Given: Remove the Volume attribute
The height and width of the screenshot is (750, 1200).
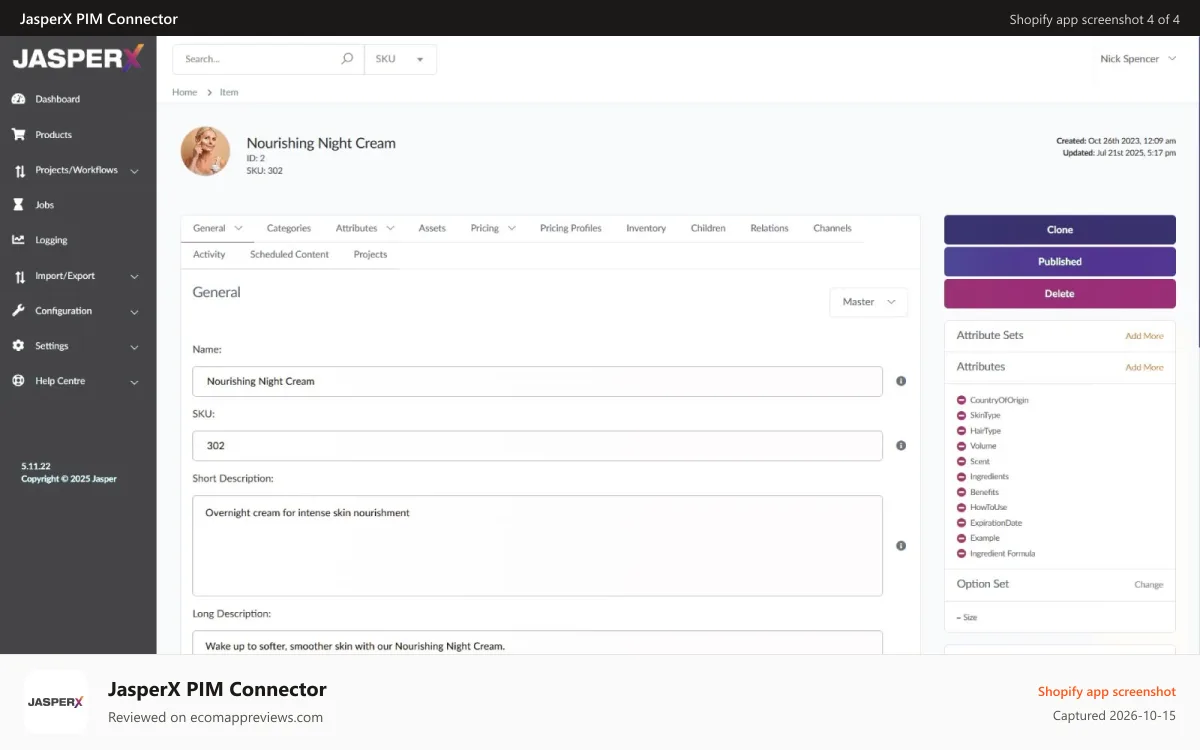Looking at the screenshot, I should pos(961,446).
